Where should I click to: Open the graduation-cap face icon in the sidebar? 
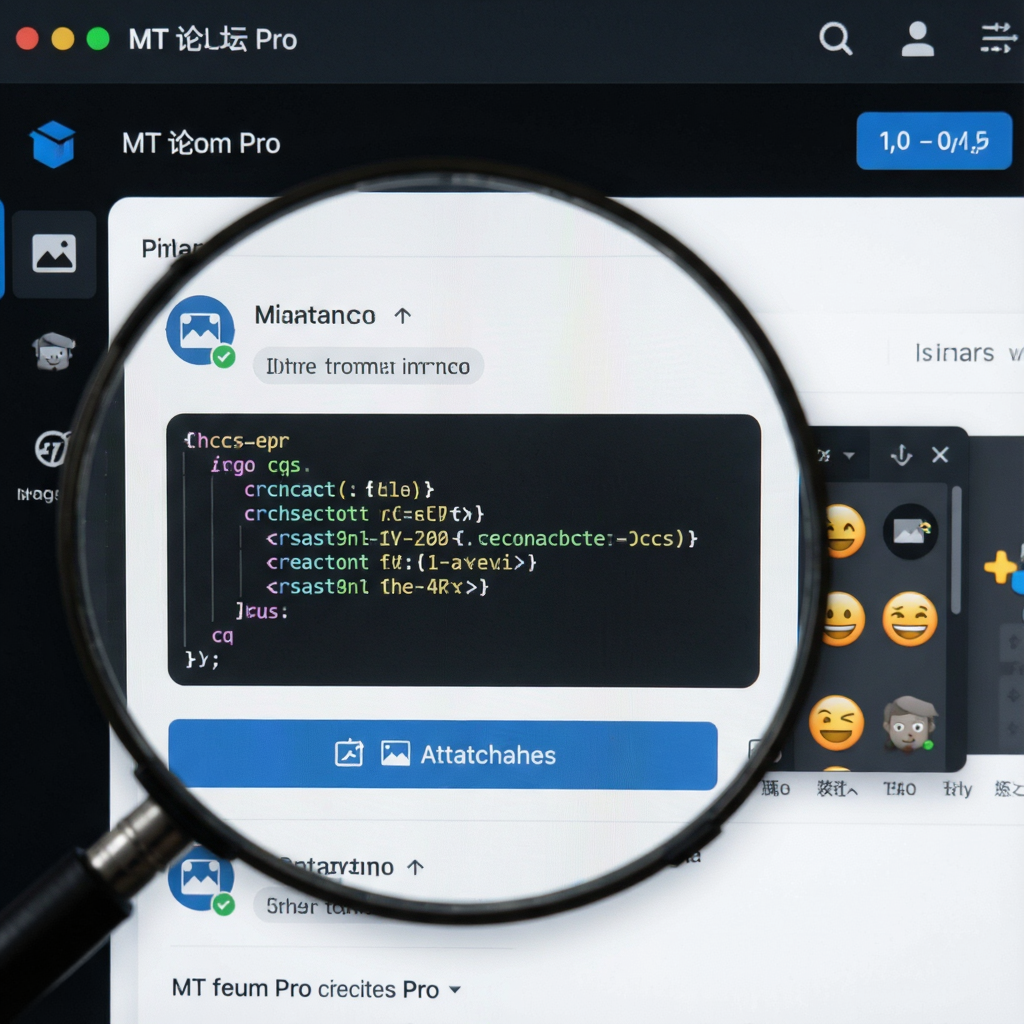(x=54, y=351)
